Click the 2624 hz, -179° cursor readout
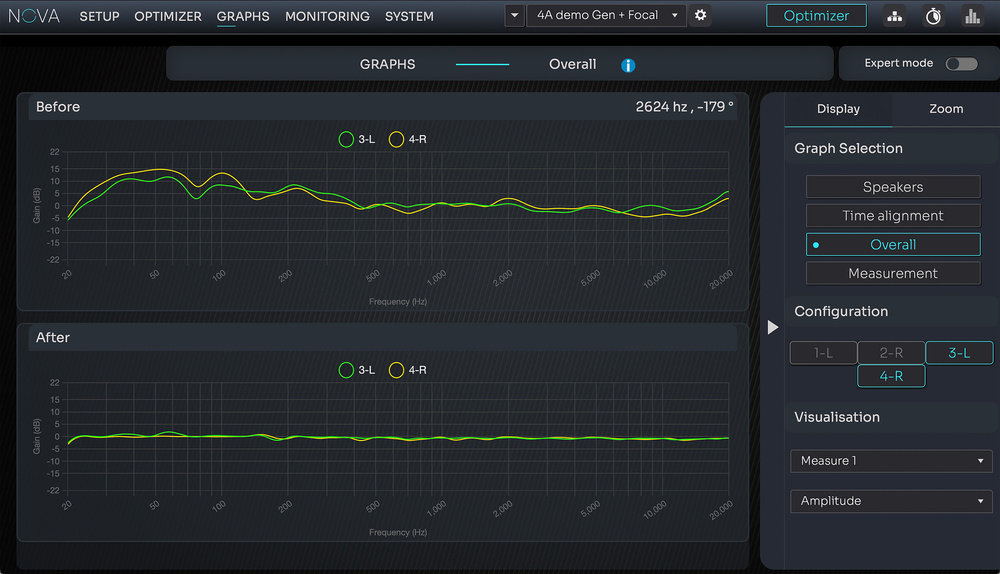Viewport: 1000px width, 574px height. [684, 107]
